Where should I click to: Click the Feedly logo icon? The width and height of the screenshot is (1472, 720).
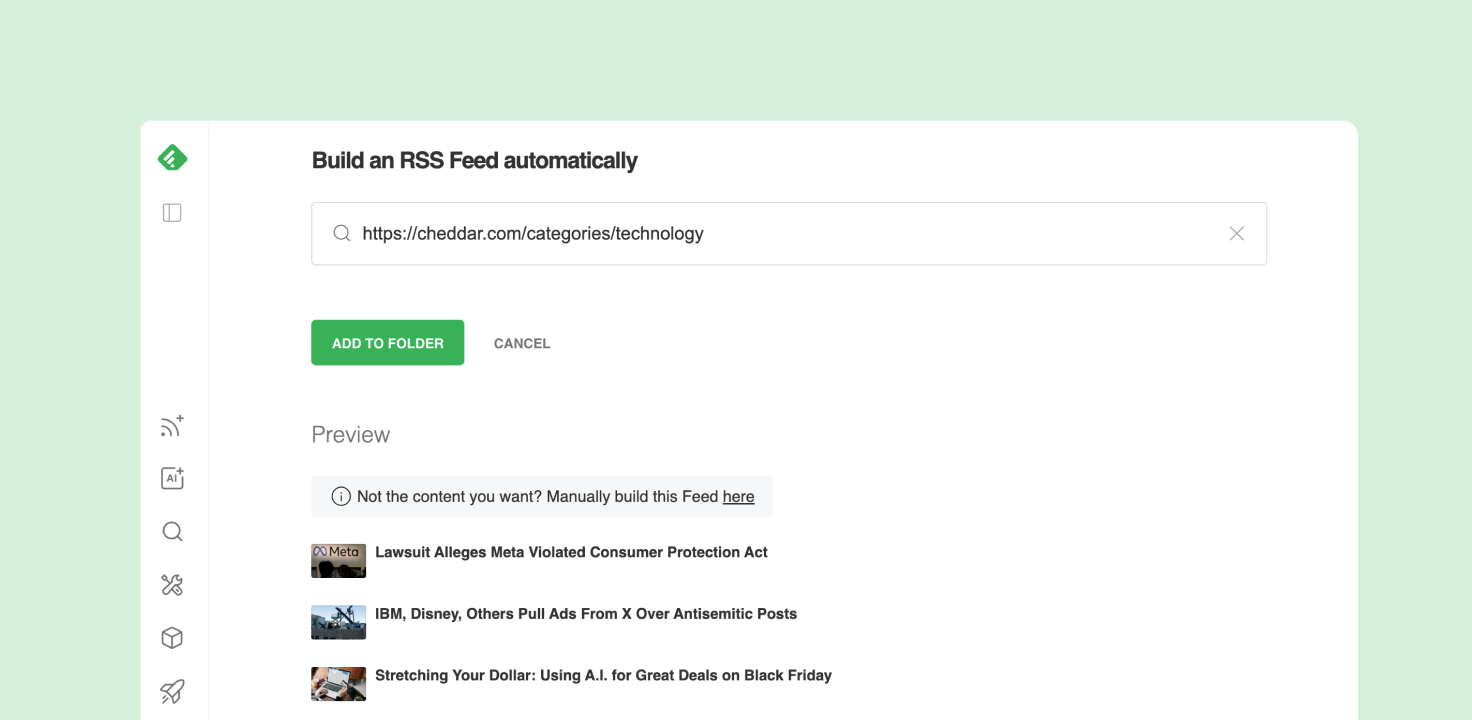click(172, 158)
